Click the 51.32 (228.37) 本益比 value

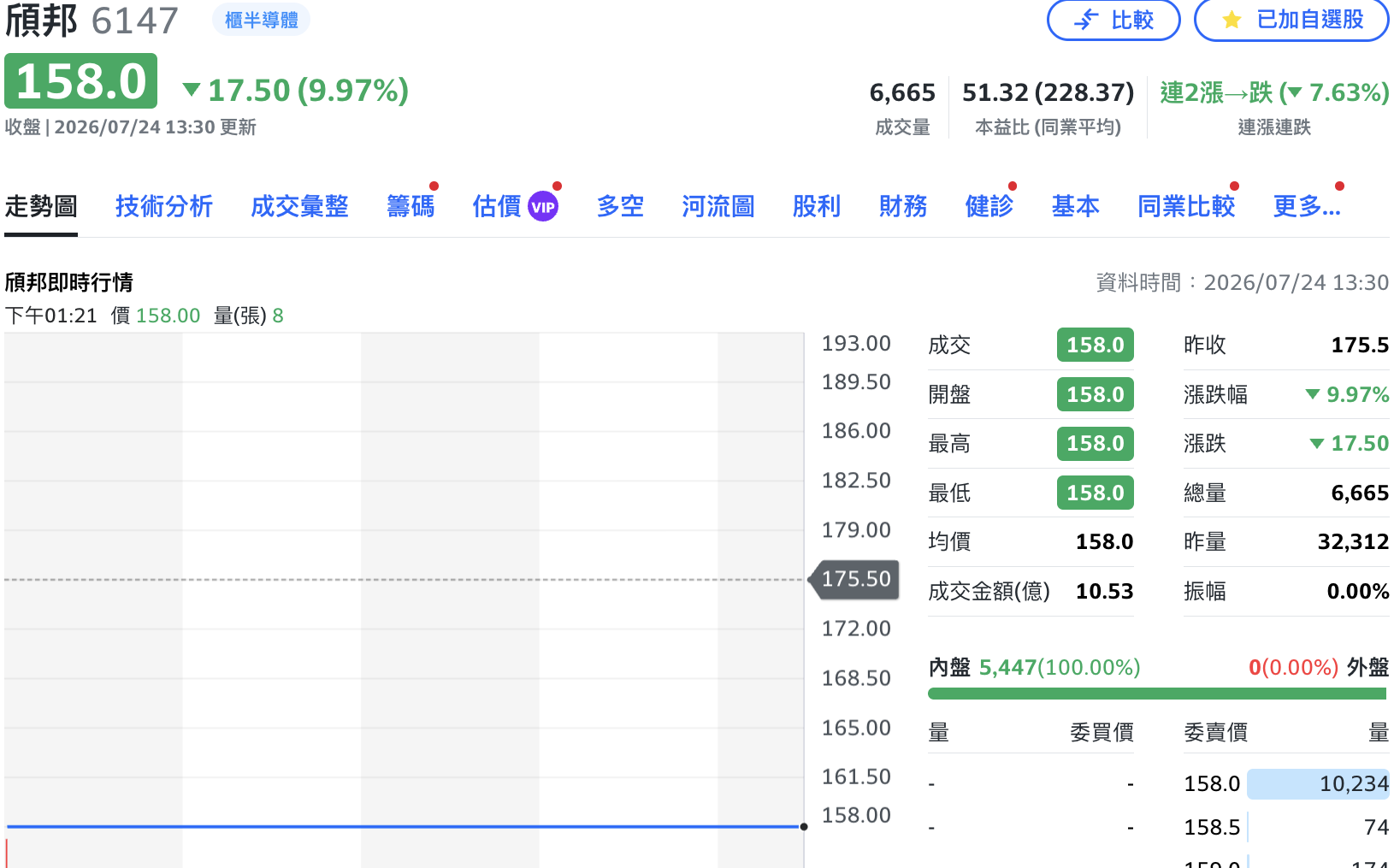[1048, 92]
